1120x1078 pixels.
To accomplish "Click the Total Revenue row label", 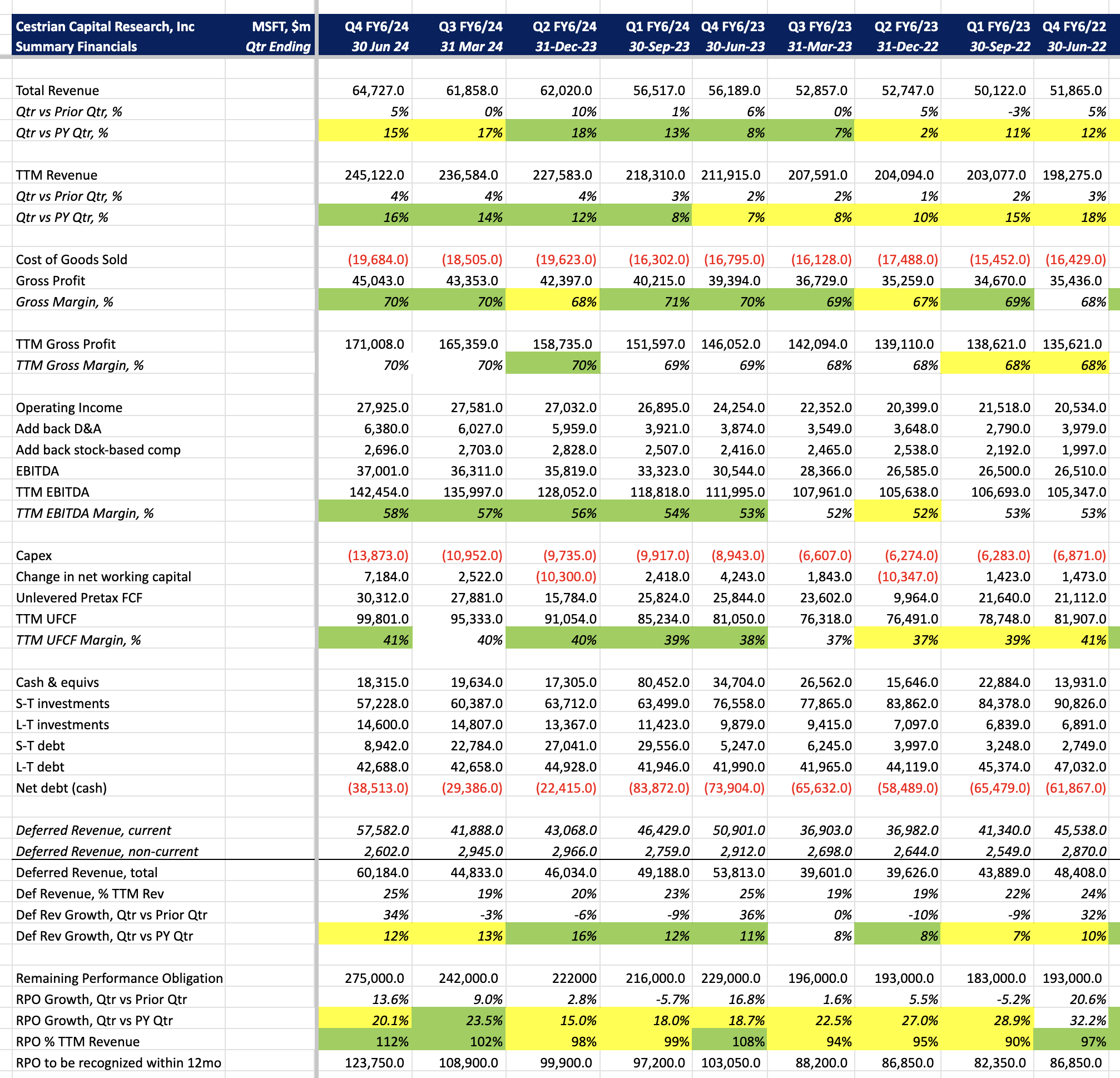I will [57, 90].
